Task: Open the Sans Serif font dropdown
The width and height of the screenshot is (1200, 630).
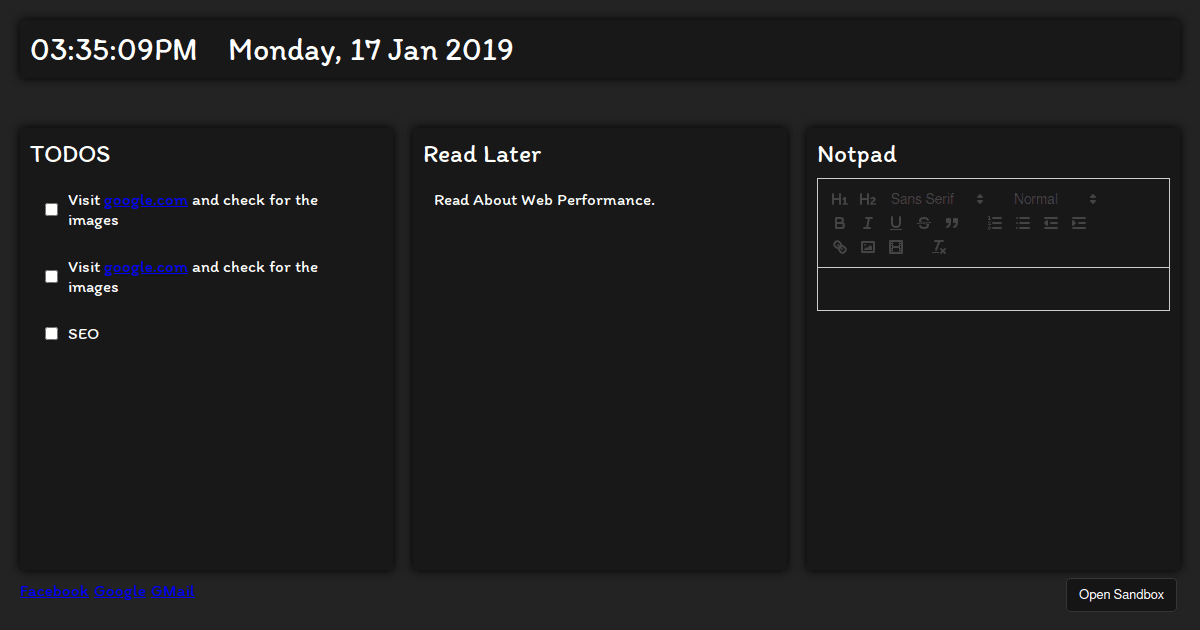Action: coord(937,199)
